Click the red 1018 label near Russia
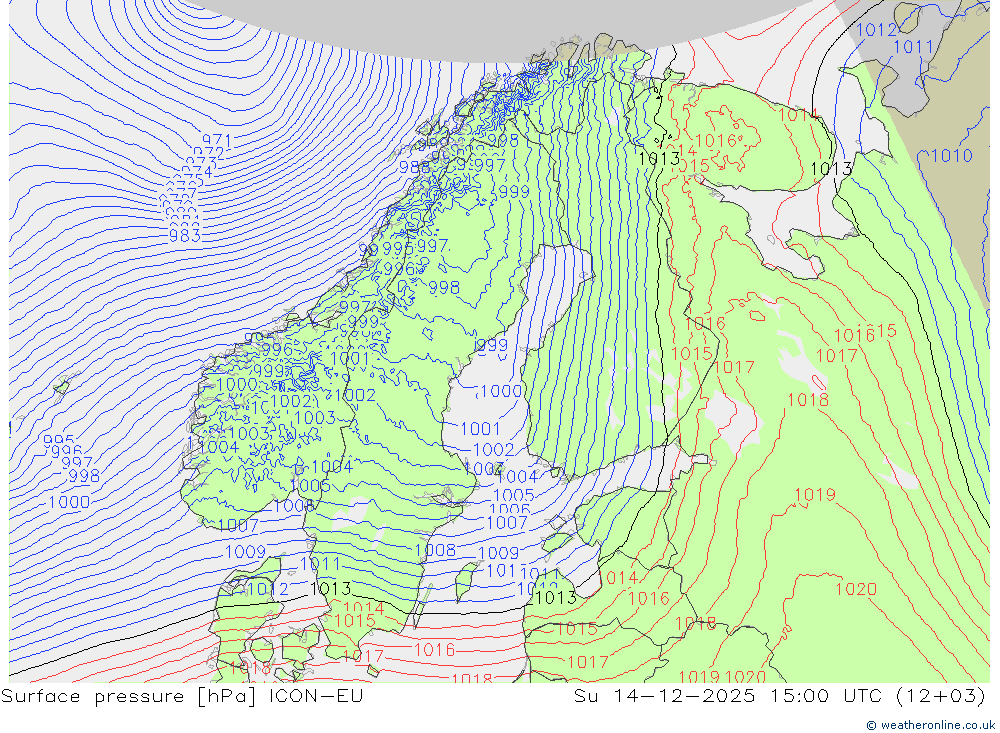The width and height of the screenshot is (1000, 733). [808, 400]
